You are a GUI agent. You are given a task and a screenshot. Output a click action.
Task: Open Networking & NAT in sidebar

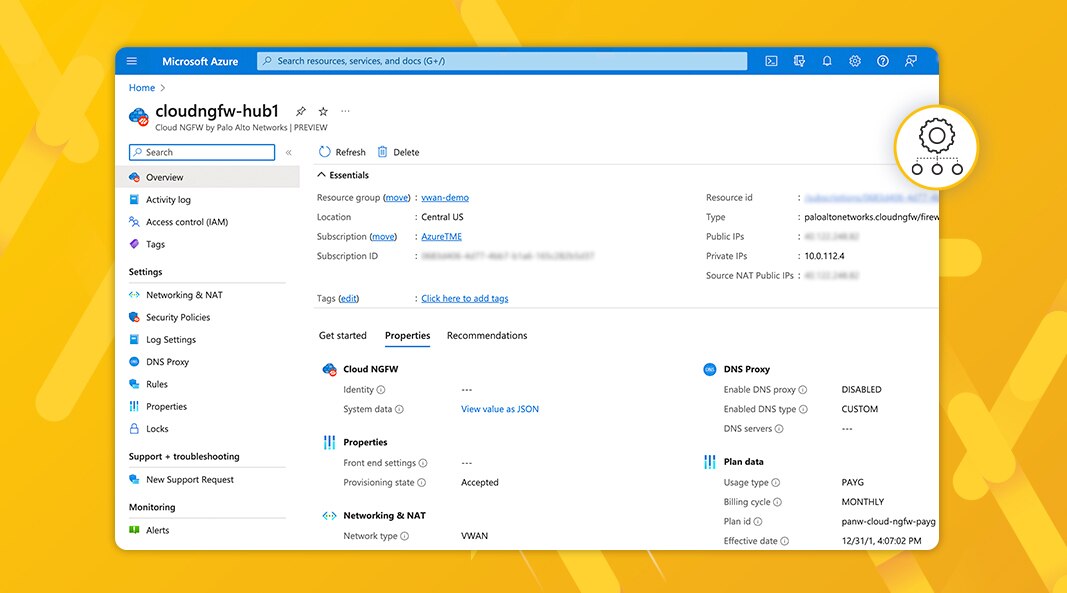(184, 295)
